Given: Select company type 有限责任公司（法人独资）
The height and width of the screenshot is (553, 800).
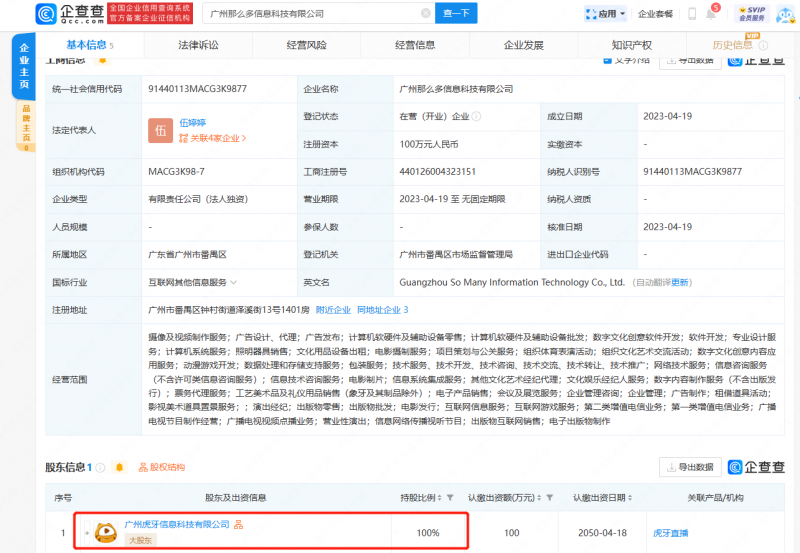Looking at the screenshot, I should point(198,199).
